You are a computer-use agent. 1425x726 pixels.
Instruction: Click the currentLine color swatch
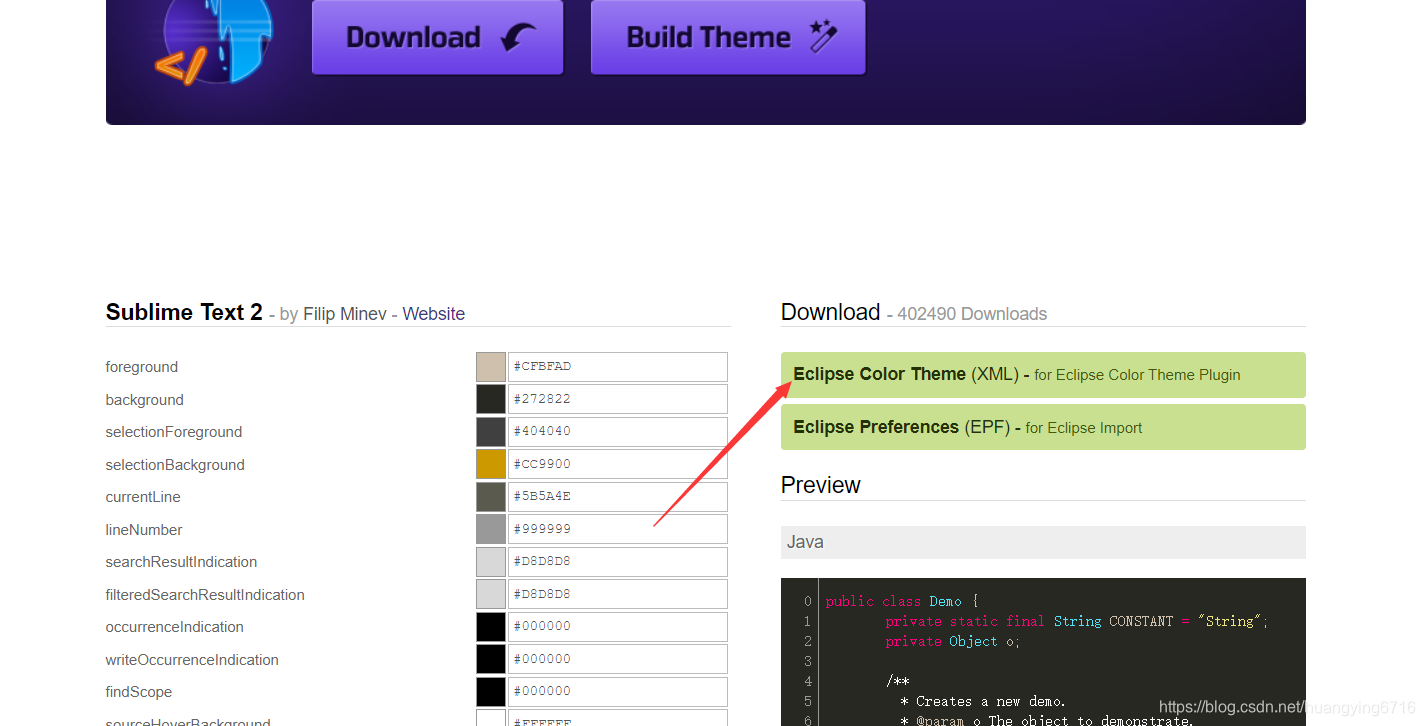pos(491,497)
